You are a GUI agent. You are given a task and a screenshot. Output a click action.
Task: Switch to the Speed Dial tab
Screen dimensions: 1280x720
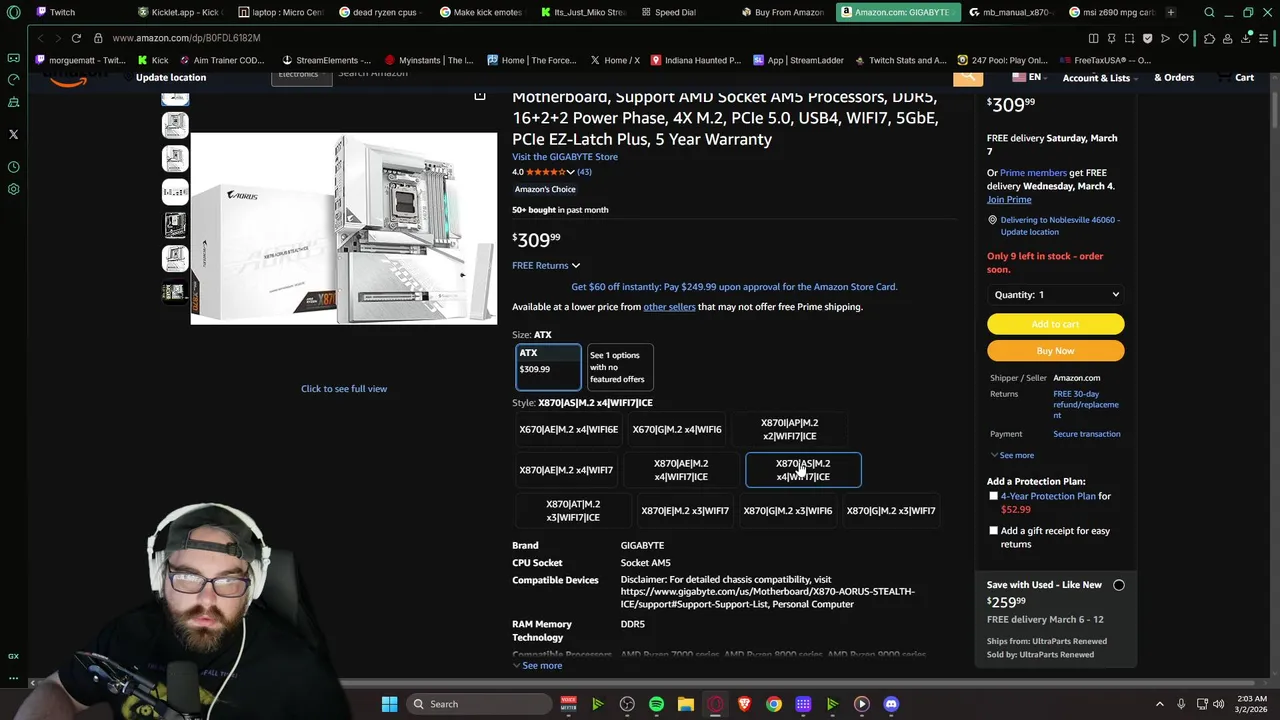tap(675, 12)
